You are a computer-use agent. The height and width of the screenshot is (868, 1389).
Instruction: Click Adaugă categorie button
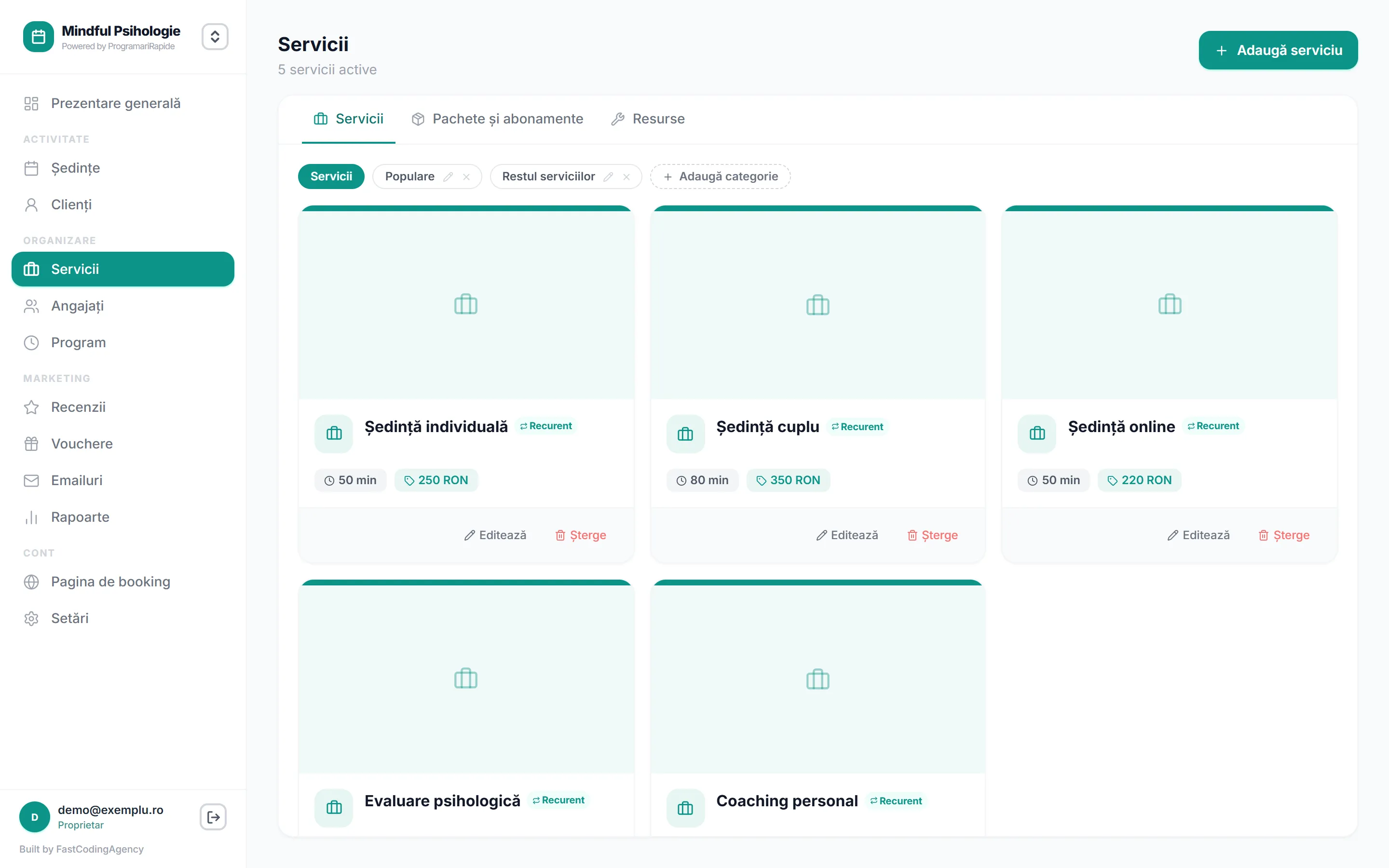[721, 176]
